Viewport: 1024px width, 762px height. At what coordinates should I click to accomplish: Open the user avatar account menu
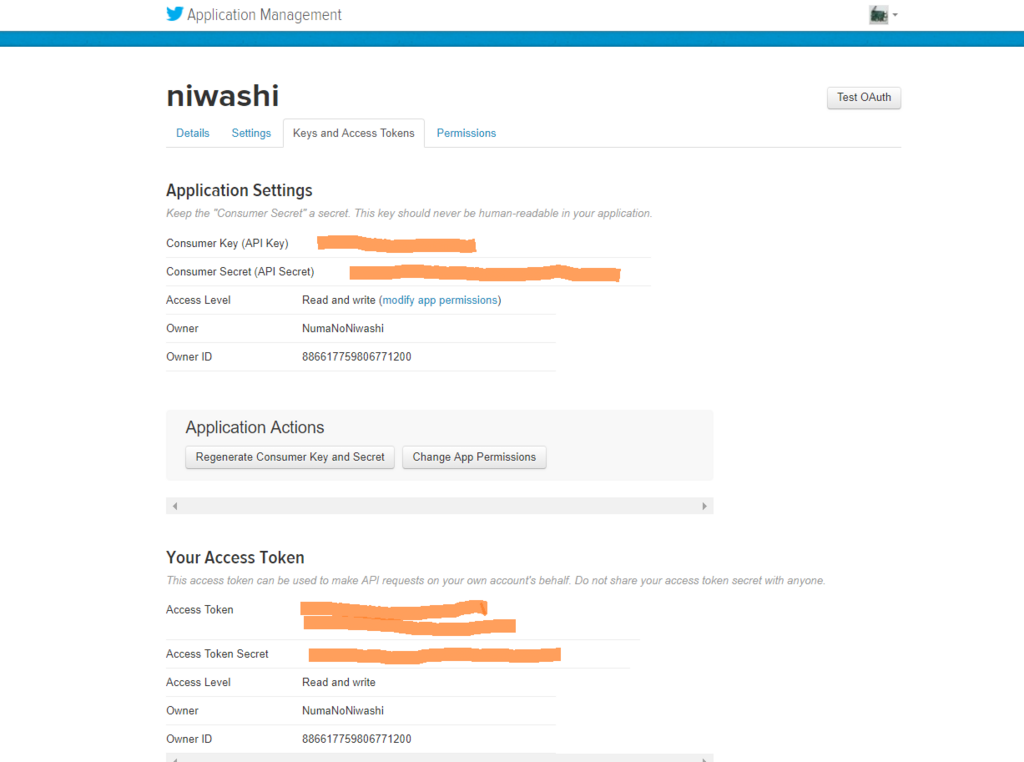point(878,14)
